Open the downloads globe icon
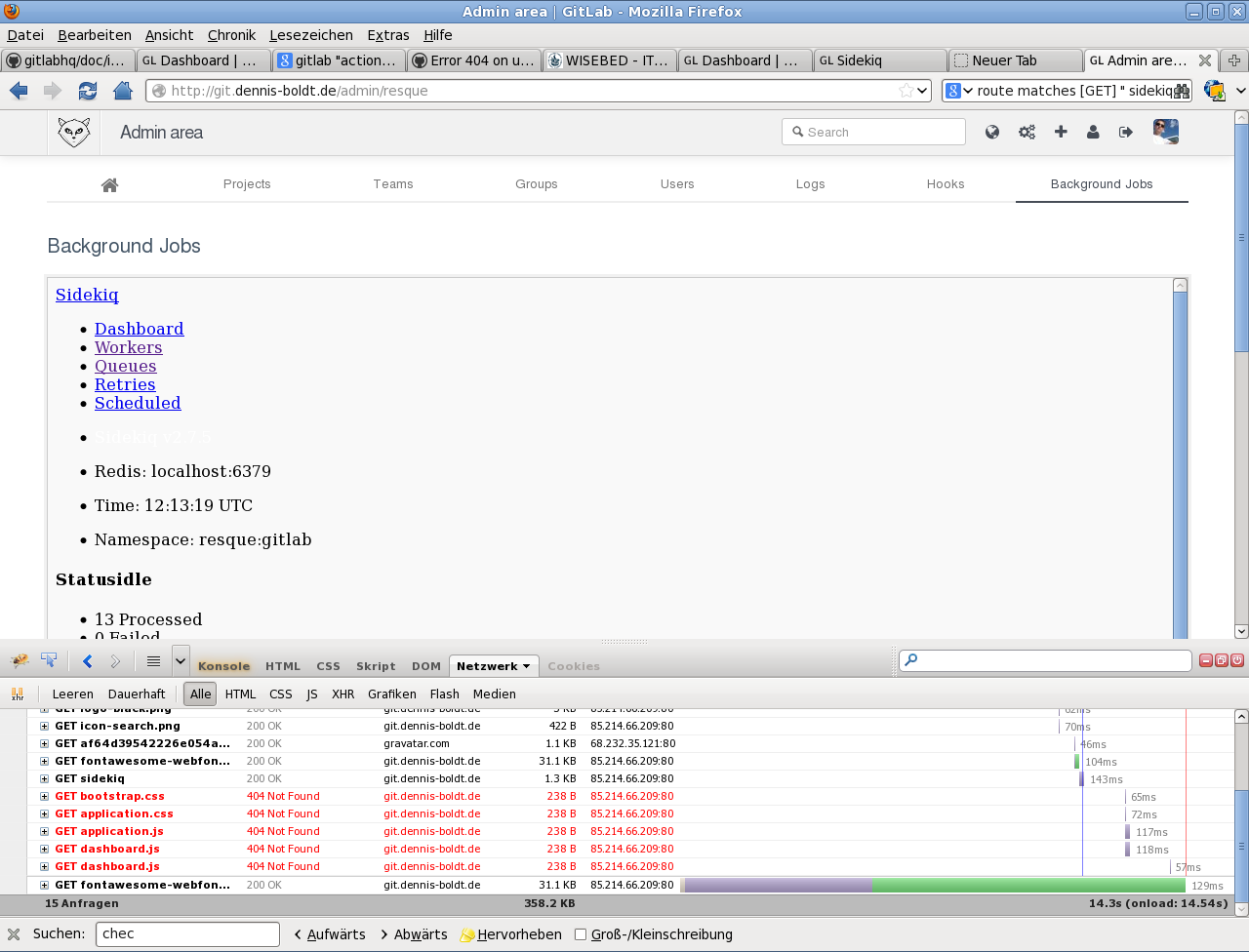The width and height of the screenshot is (1249, 952). [x=1215, y=91]
